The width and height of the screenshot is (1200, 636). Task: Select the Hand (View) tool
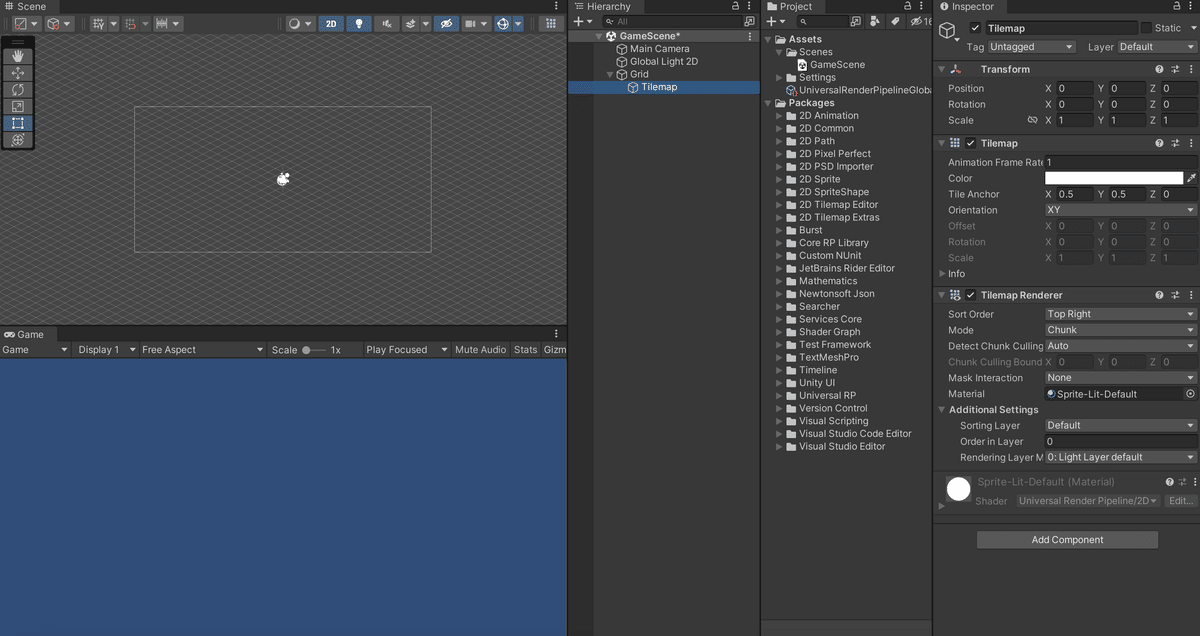click(18, 56)
